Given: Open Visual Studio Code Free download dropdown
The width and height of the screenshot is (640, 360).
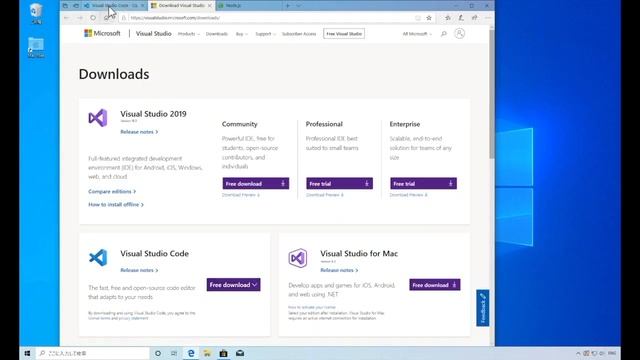Looking at the screenshot, I should (x=233, y=284).
